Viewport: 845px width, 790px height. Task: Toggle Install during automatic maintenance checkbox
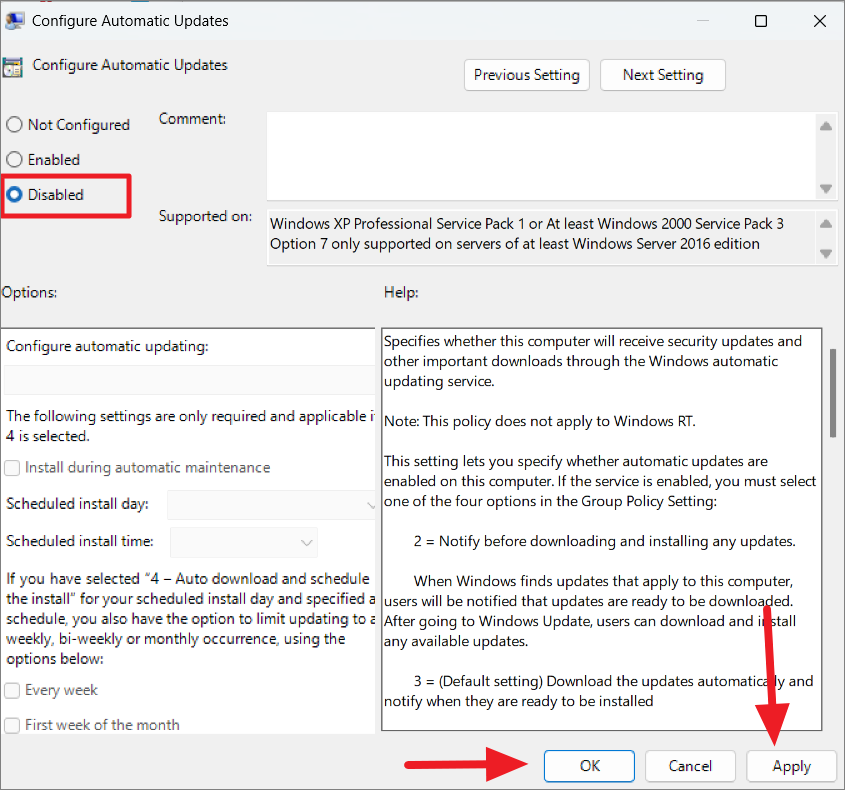[12, 467]
